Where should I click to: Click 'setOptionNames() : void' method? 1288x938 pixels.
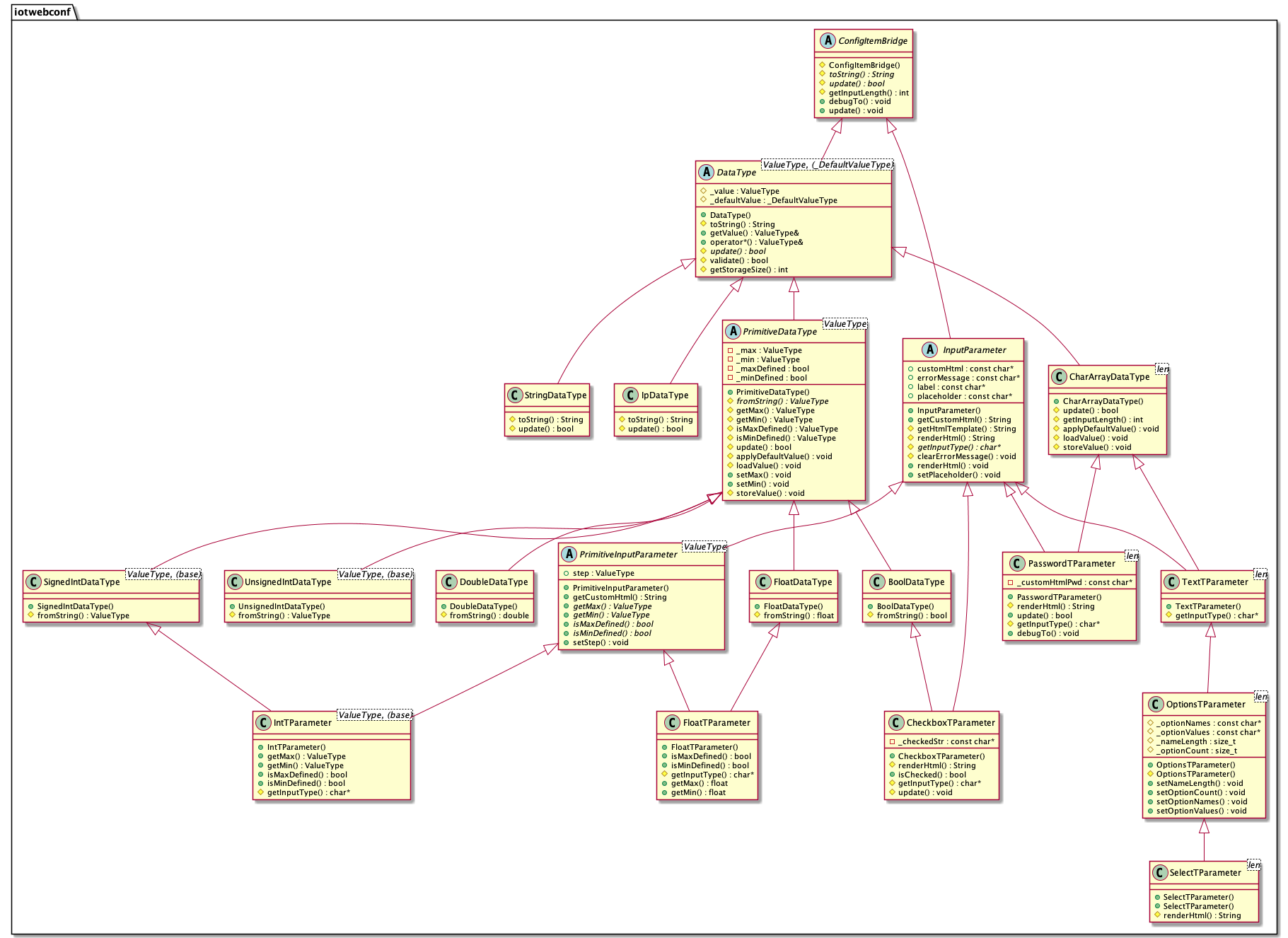[x=1202, y=801]
